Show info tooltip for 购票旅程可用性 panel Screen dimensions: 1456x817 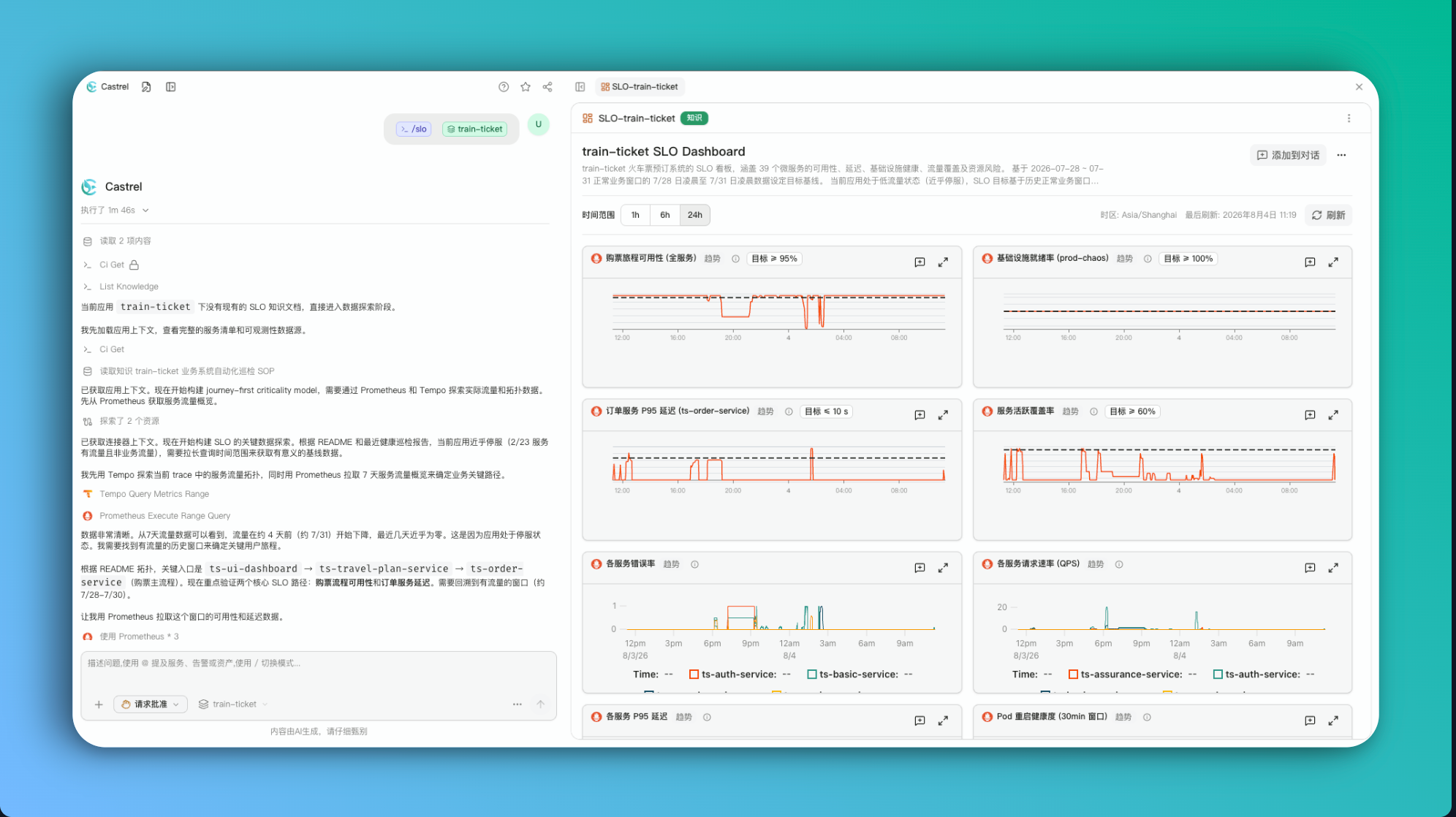(x=736, y=259)
